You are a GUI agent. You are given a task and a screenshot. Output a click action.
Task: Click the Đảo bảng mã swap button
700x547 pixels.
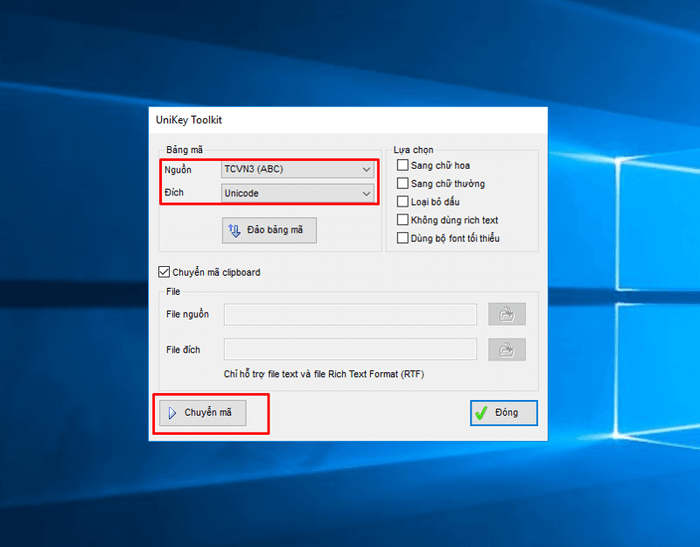tap(269, 230)
